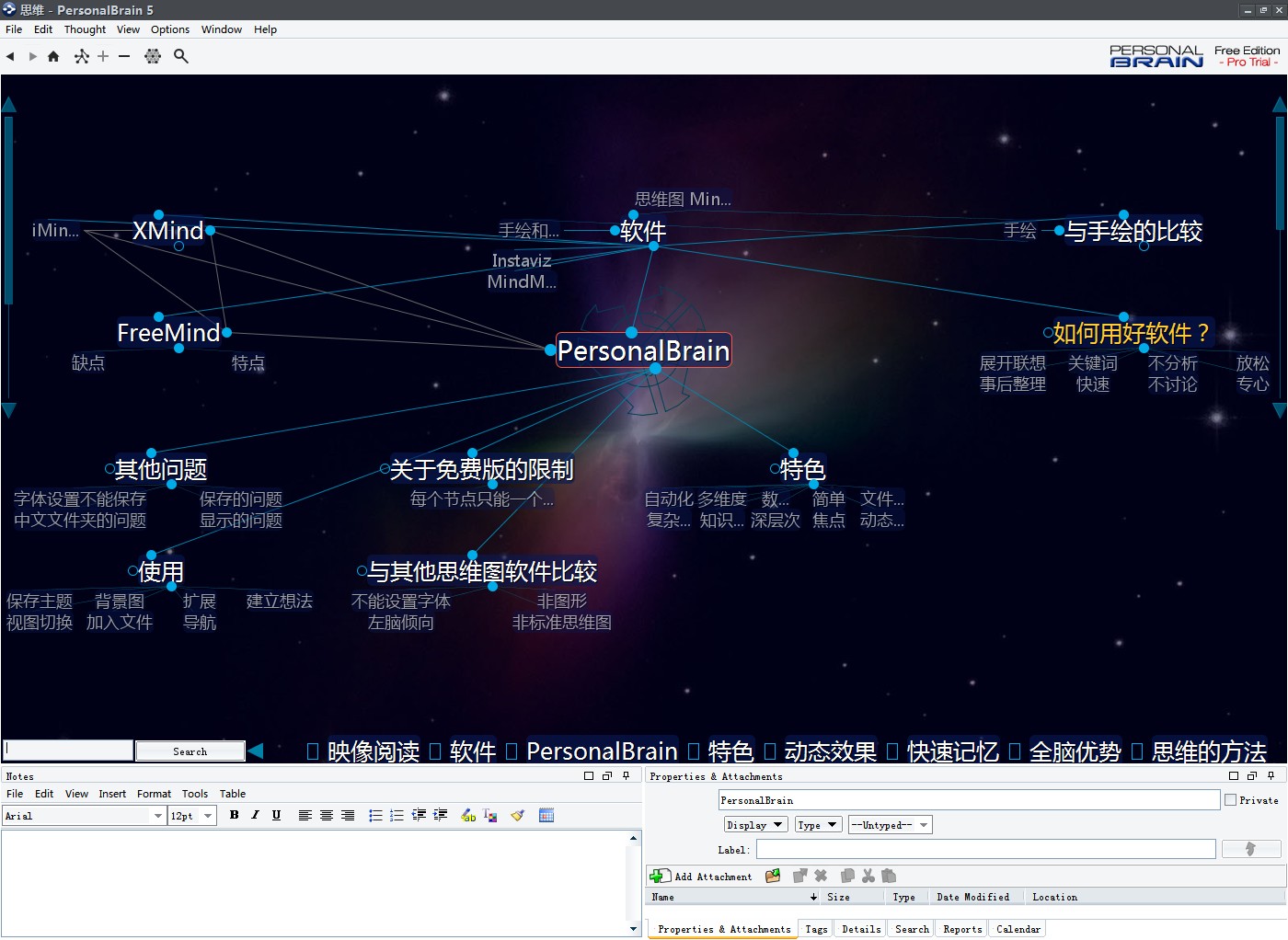This screenshot has width=1288, height=940.
Task: Switch to the Calendar tab
Action: pos(1018,929)
